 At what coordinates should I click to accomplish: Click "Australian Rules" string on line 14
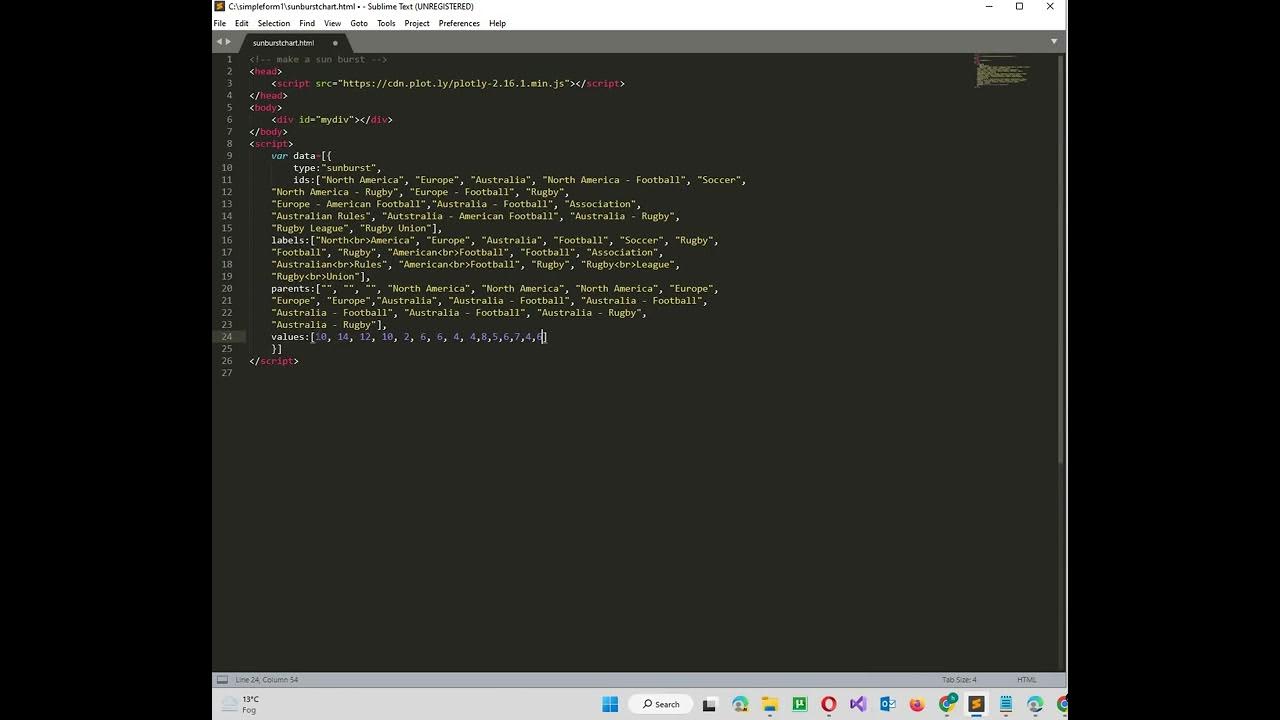pos(321,216)
